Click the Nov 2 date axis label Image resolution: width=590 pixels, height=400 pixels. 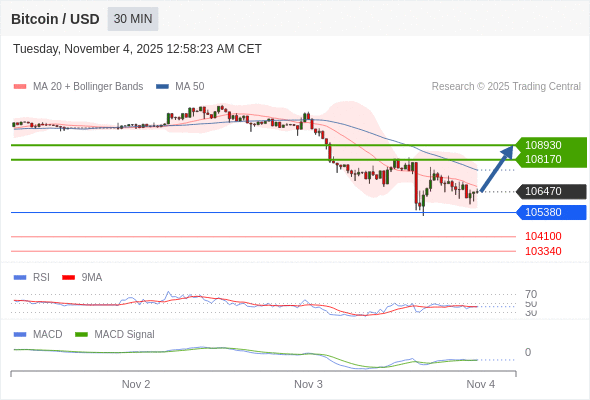(x=136, y=384)
